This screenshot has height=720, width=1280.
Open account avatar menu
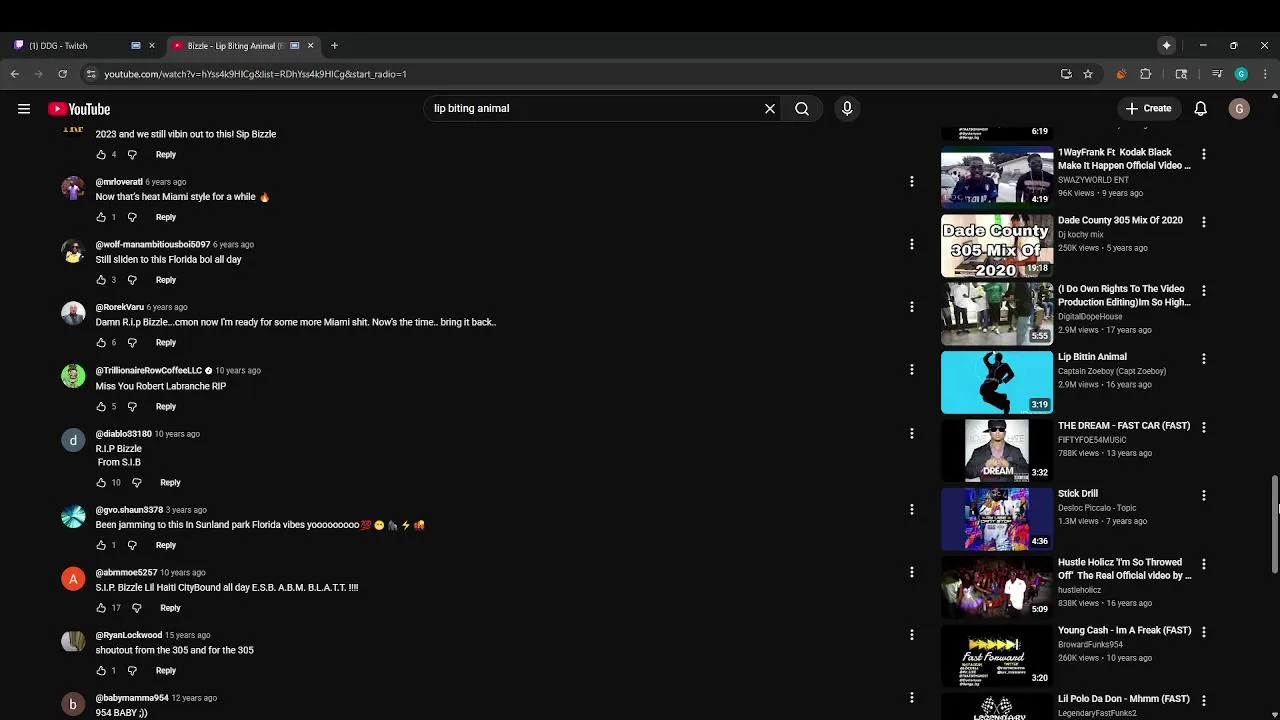click(x=1239, y=109)
